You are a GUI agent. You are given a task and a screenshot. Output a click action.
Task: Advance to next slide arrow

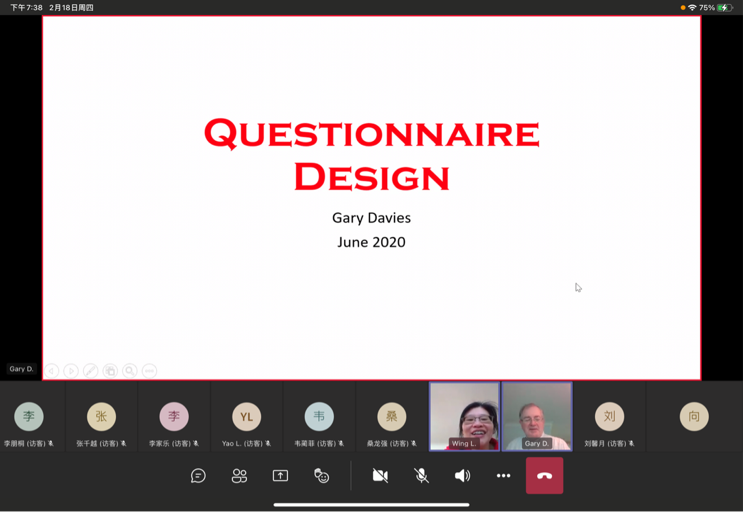point(71,371)
